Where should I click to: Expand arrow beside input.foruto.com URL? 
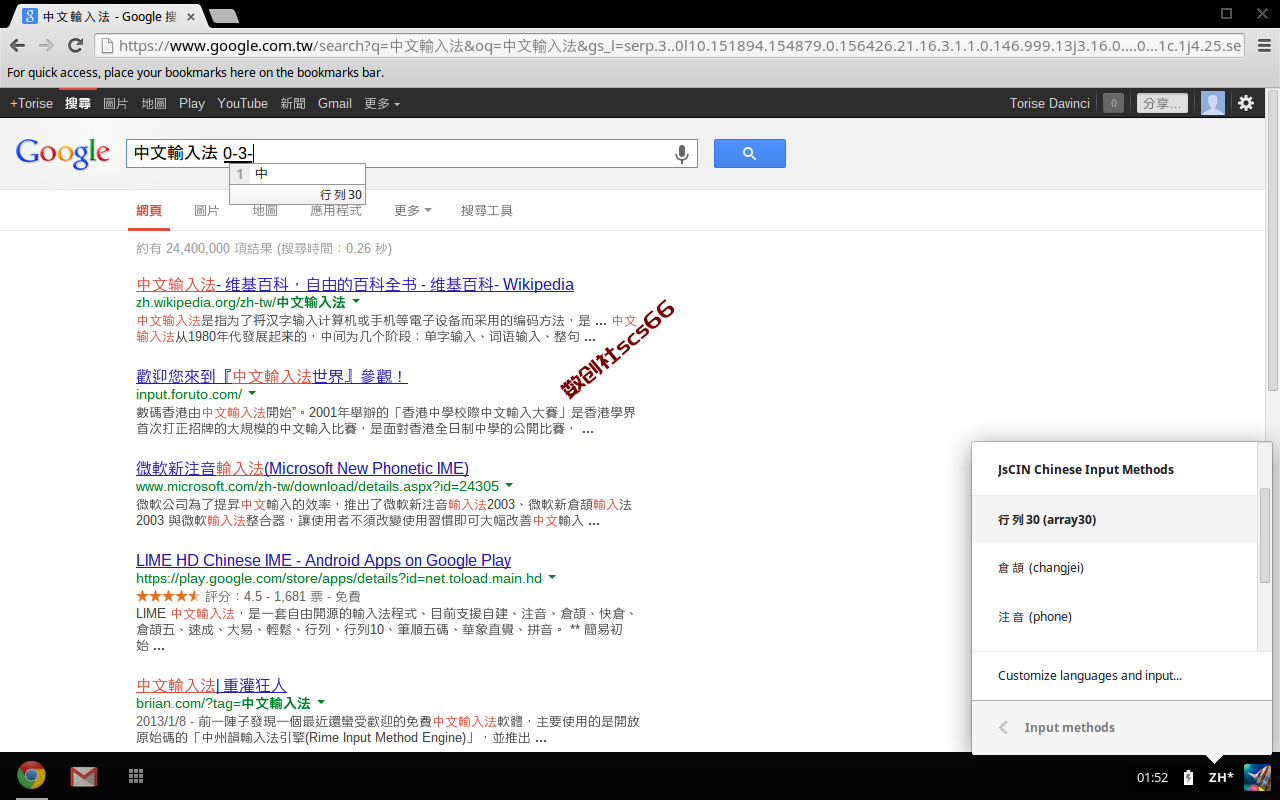tap(253, 394)
